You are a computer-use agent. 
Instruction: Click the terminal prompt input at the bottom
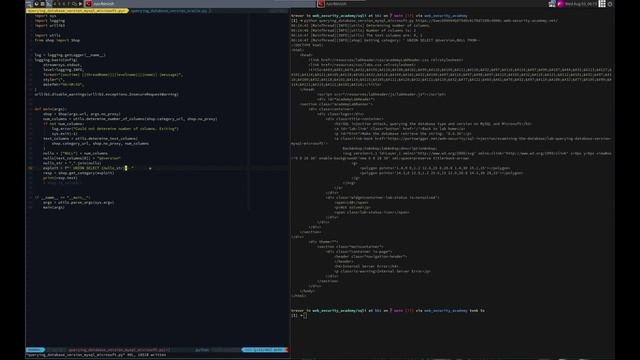305,316
